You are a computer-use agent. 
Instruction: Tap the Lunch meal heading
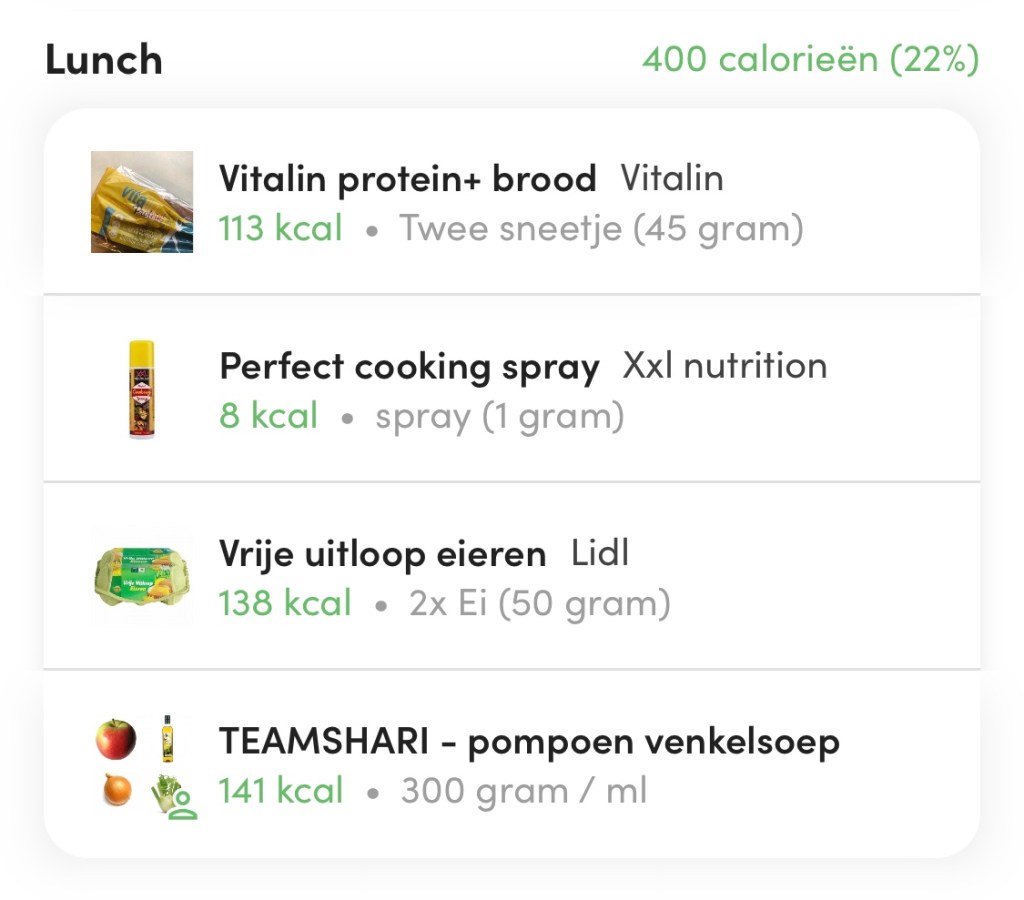[104, 60]
